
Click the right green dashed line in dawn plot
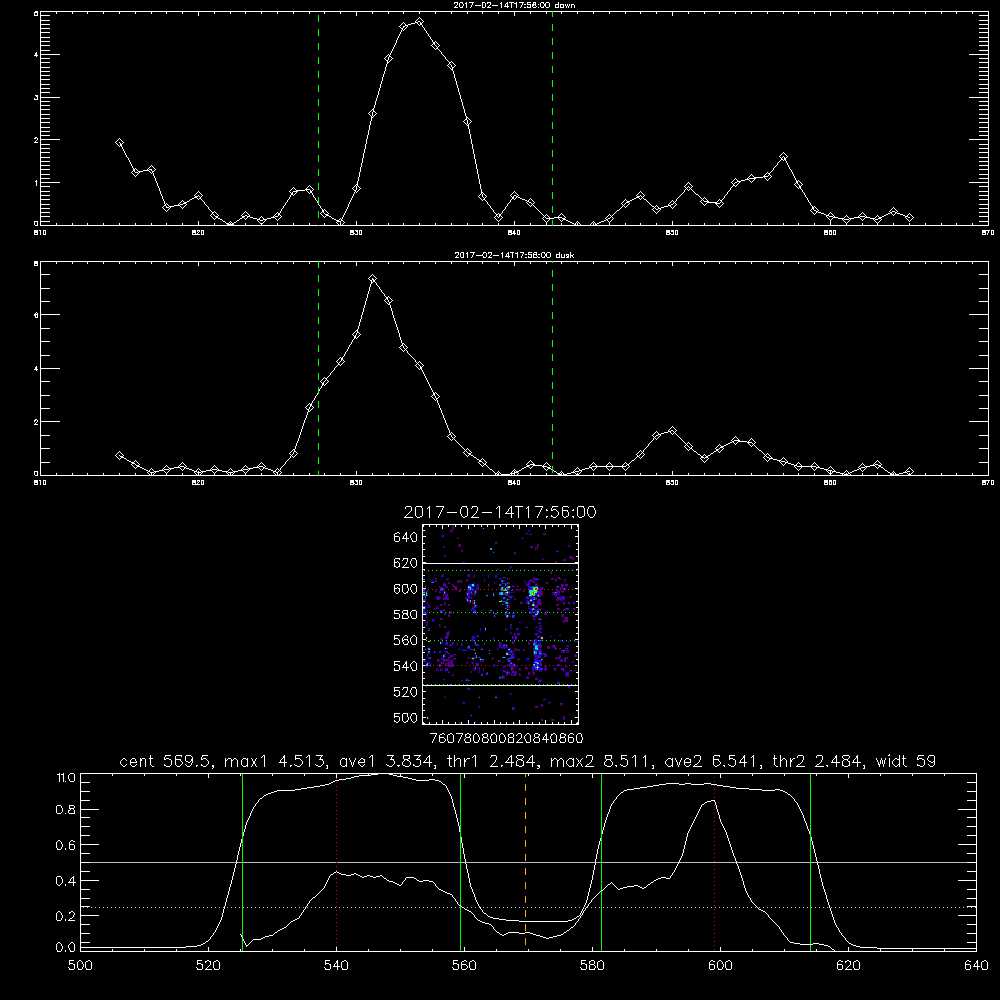click(552, 118)
